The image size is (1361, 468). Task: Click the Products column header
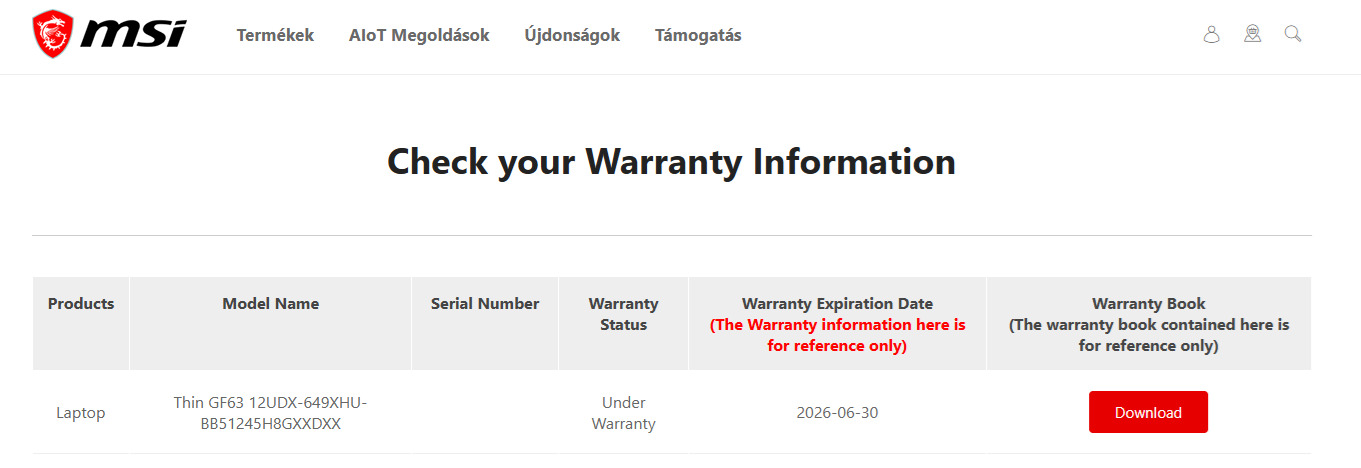81,304
